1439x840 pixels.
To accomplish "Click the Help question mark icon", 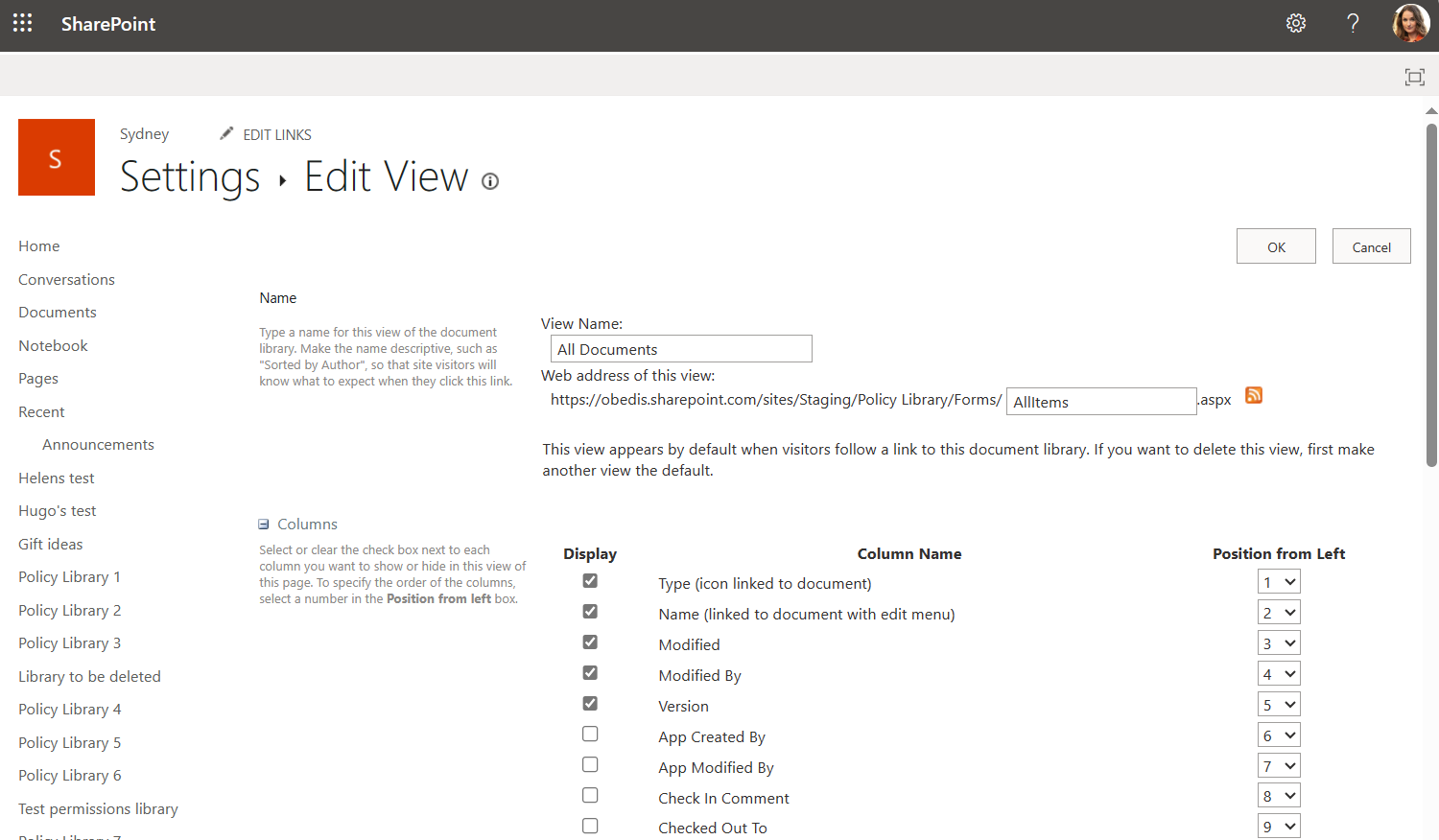I will [x=1353, y=23].
